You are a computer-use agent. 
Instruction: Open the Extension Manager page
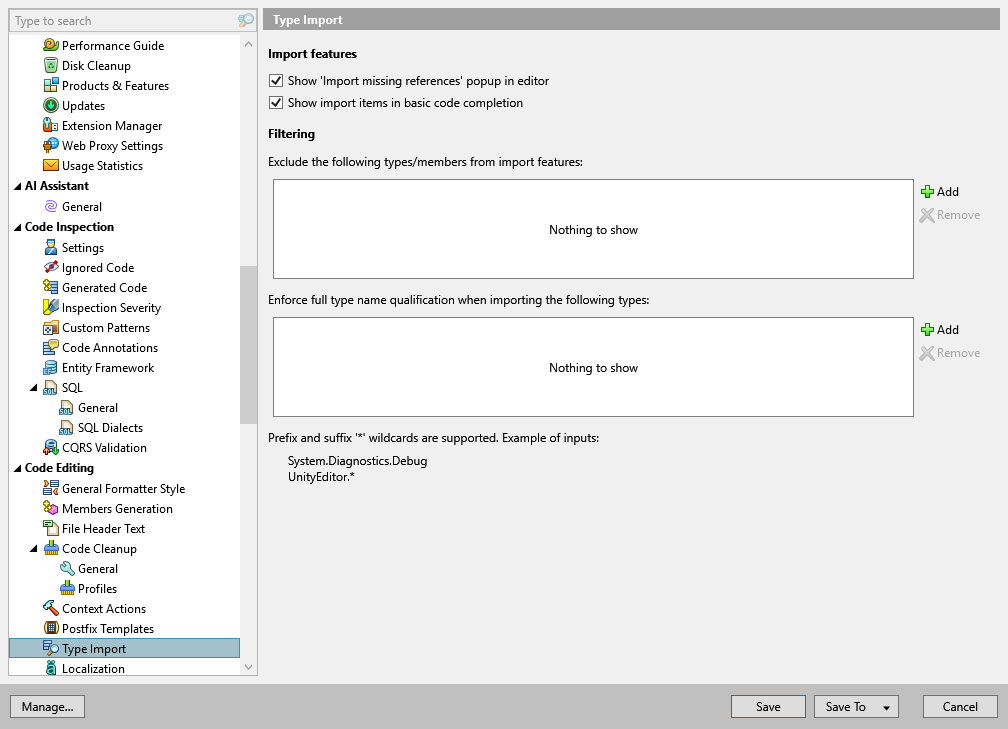tap(110, 125)
